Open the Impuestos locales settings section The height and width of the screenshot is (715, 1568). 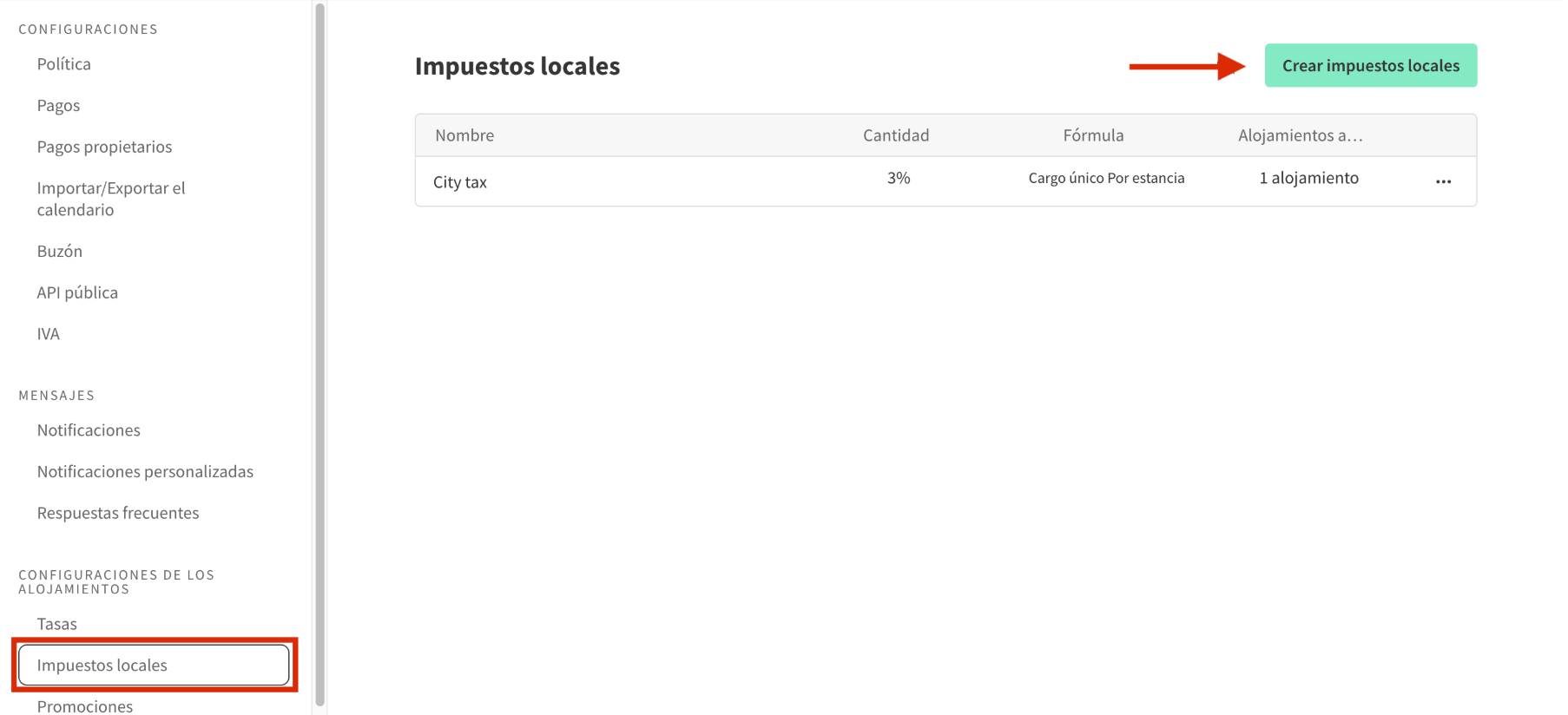tap(102, 665)
